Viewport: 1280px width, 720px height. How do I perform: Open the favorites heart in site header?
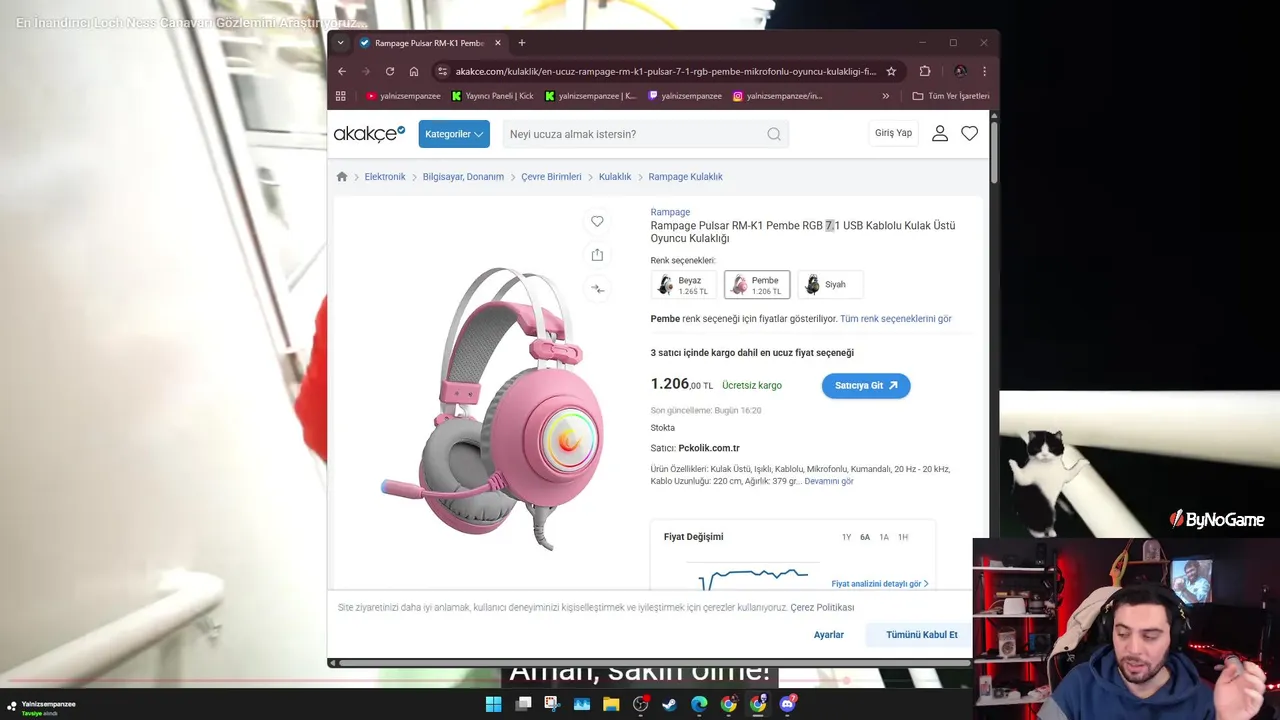969,133
